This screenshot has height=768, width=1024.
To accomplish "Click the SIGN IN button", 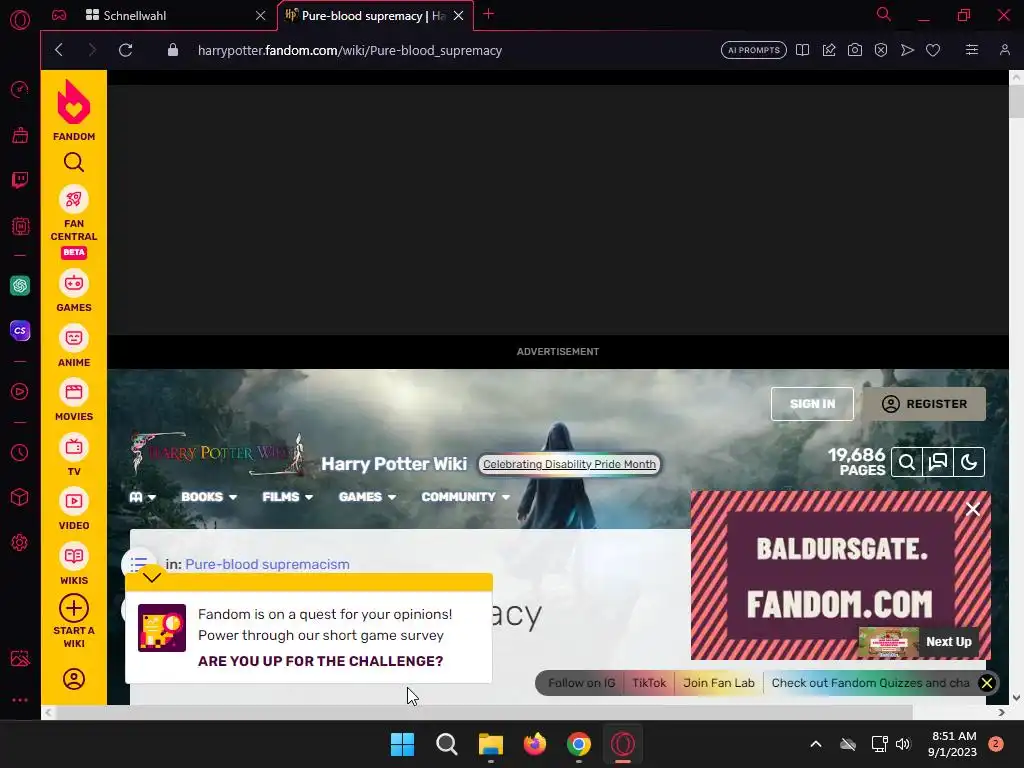I will click(x=812, y=404).
